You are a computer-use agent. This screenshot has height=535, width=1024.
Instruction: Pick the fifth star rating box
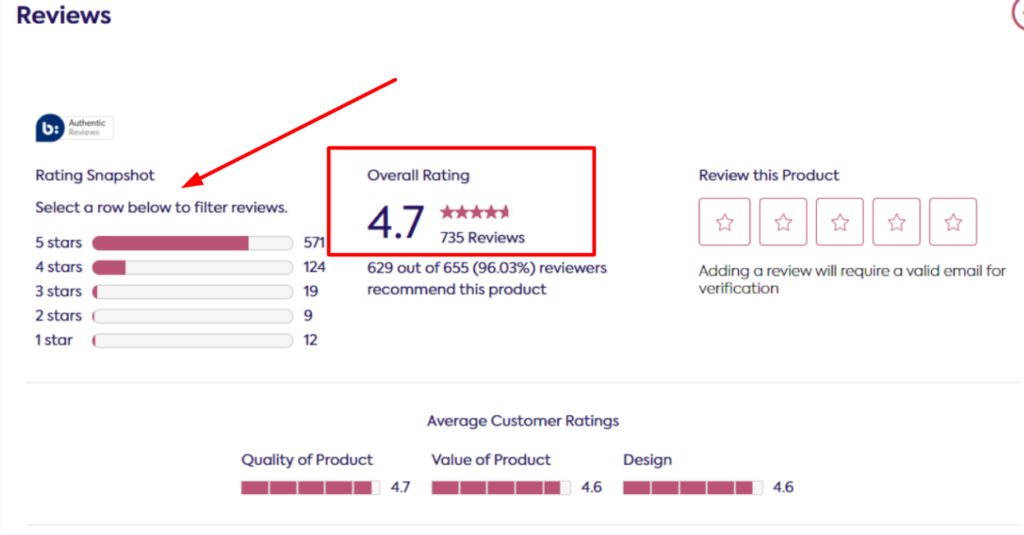(953, 222)
